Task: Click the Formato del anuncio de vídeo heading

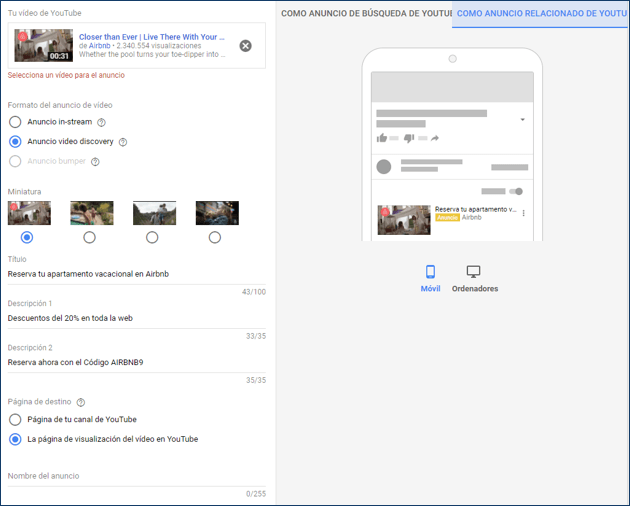Action: coord(60,105)
